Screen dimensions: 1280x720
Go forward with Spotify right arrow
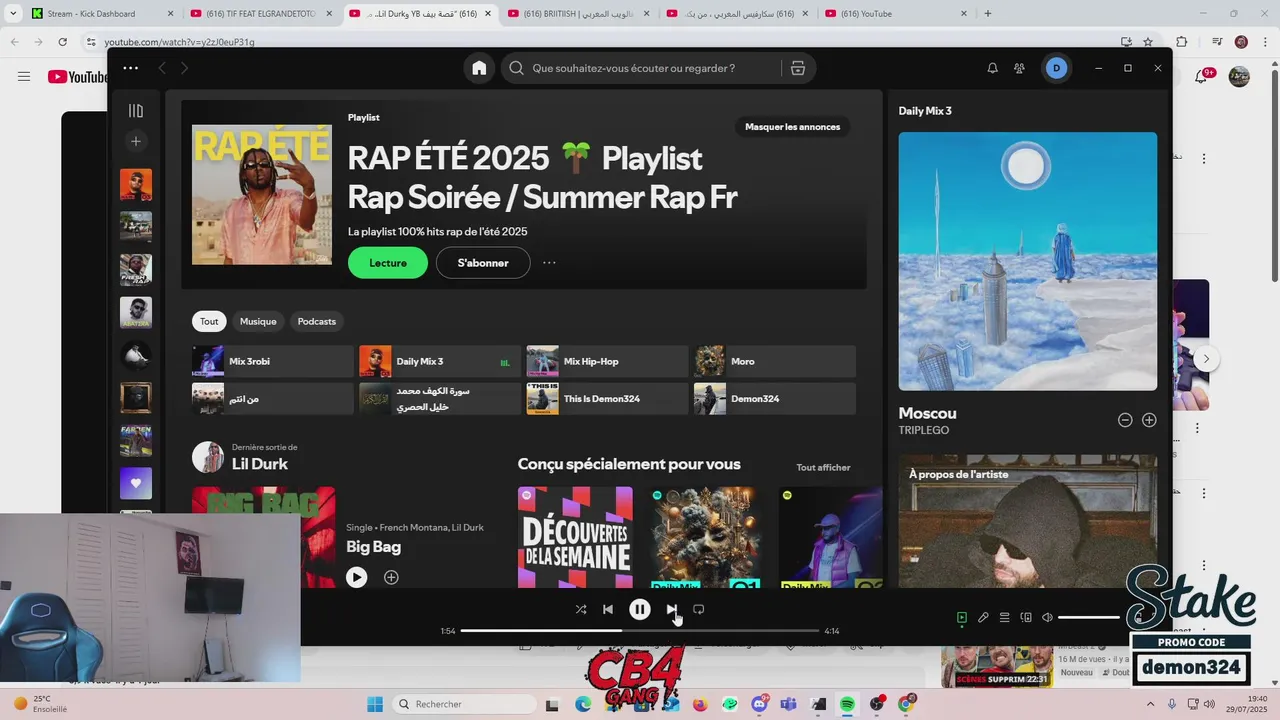click(184, 68)
